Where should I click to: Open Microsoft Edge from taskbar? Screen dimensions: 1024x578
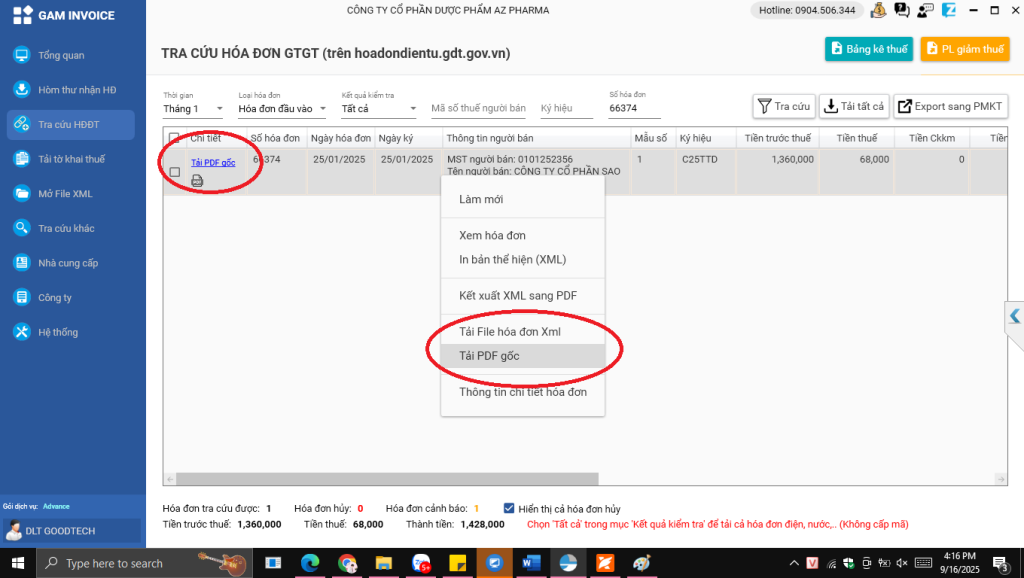[x=310, y=563]
